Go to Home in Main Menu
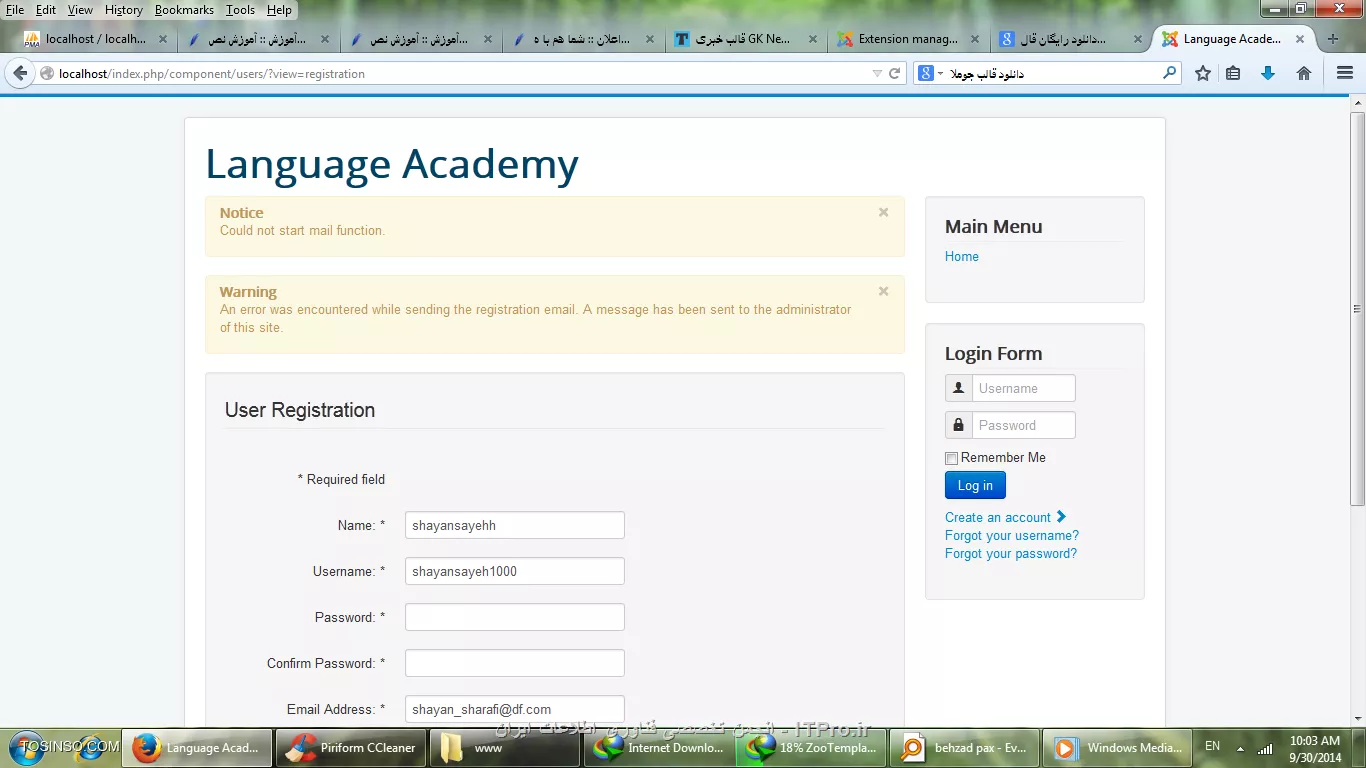The width and height of the screenshot is (1366, 768). 962,256
